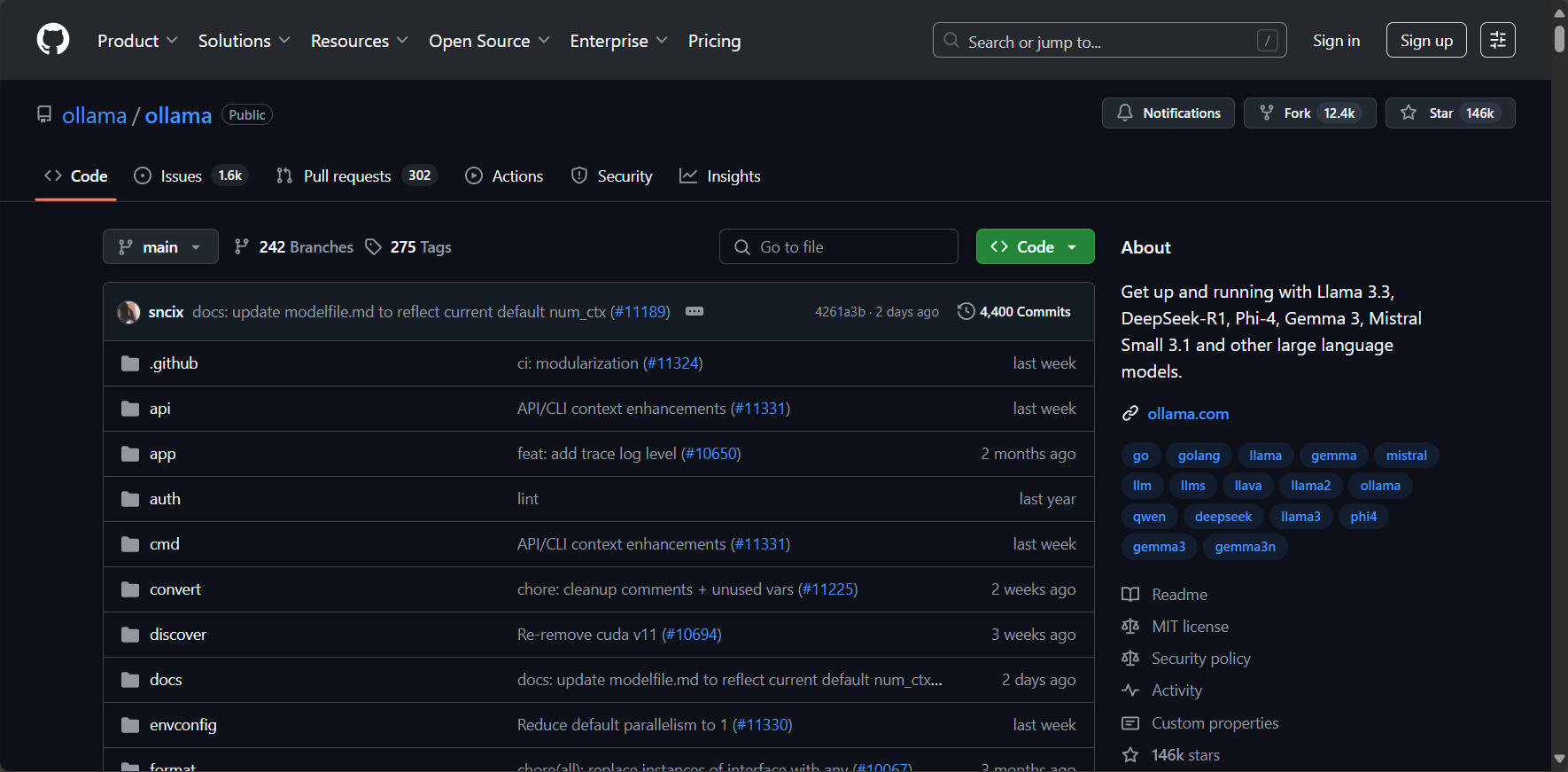1568x772 pixels.
Task: Click the app folder icon
Action: [x=130, y=454]
